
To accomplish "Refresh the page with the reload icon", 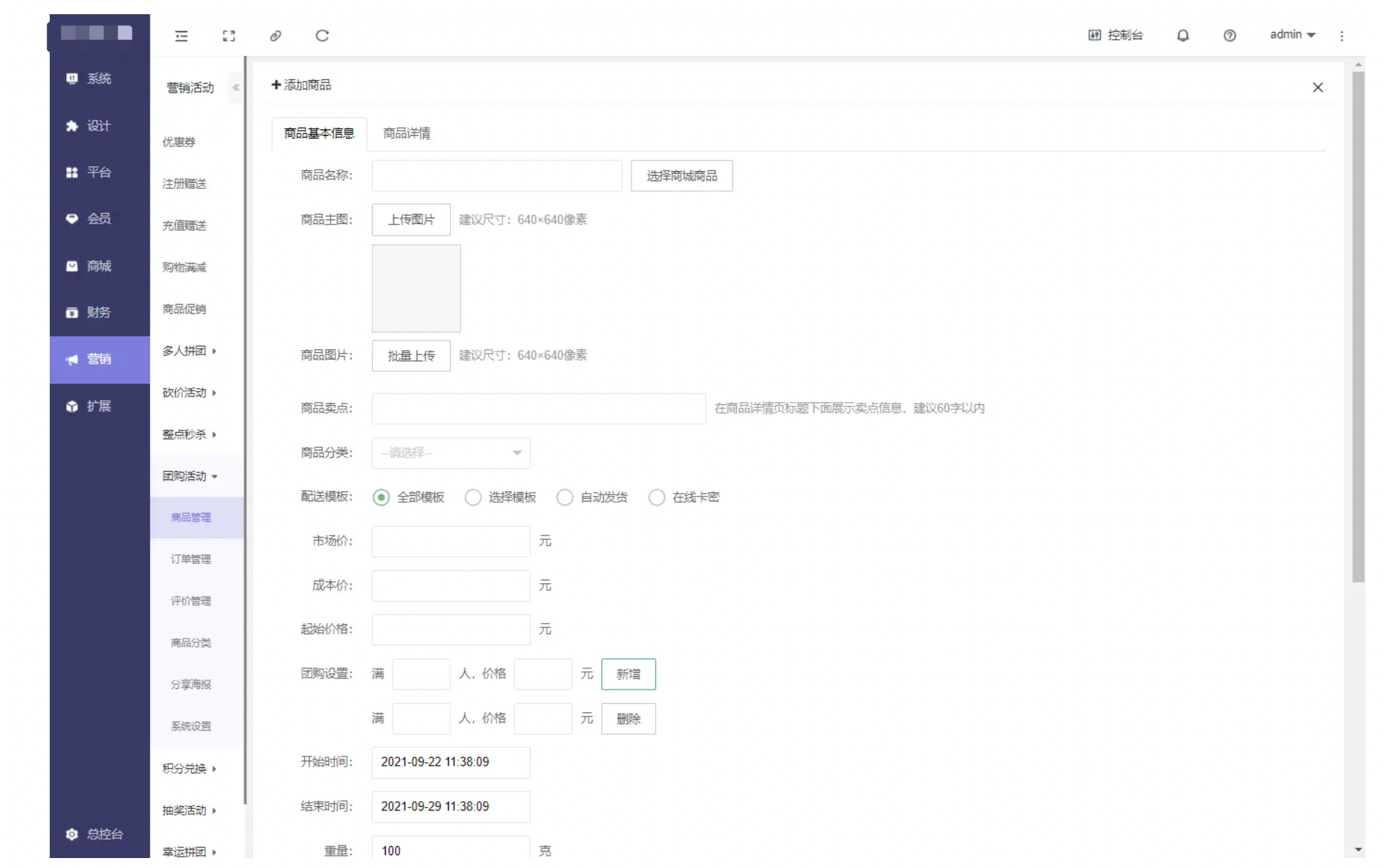I will (x=322, y=36).
